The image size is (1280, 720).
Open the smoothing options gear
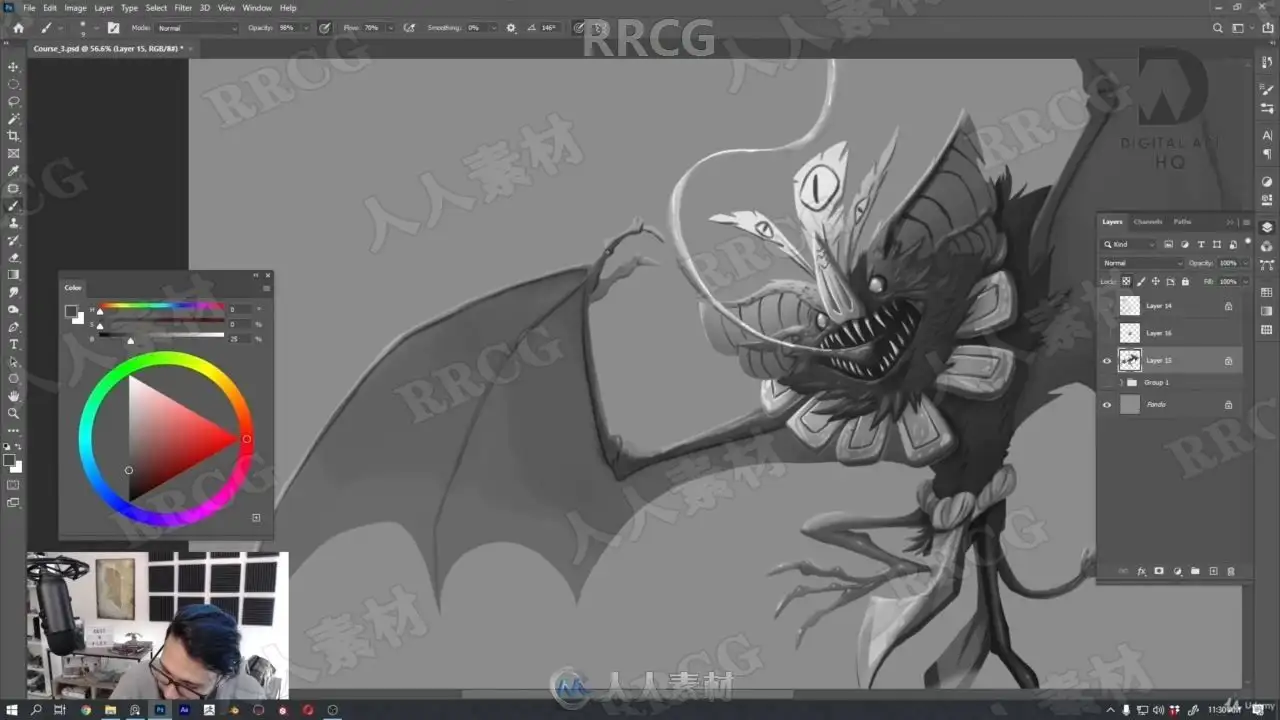[511, 28]
